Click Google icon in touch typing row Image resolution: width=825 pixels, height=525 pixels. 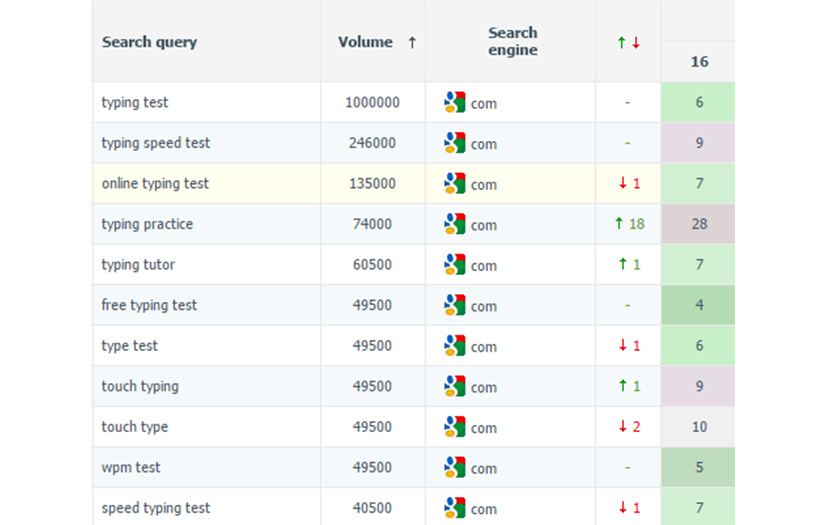(455, 386)
